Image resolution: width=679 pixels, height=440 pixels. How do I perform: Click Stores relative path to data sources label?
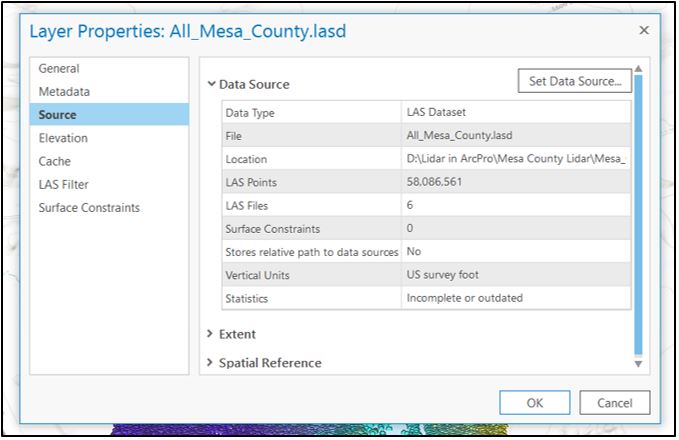[x=312, y=252]
